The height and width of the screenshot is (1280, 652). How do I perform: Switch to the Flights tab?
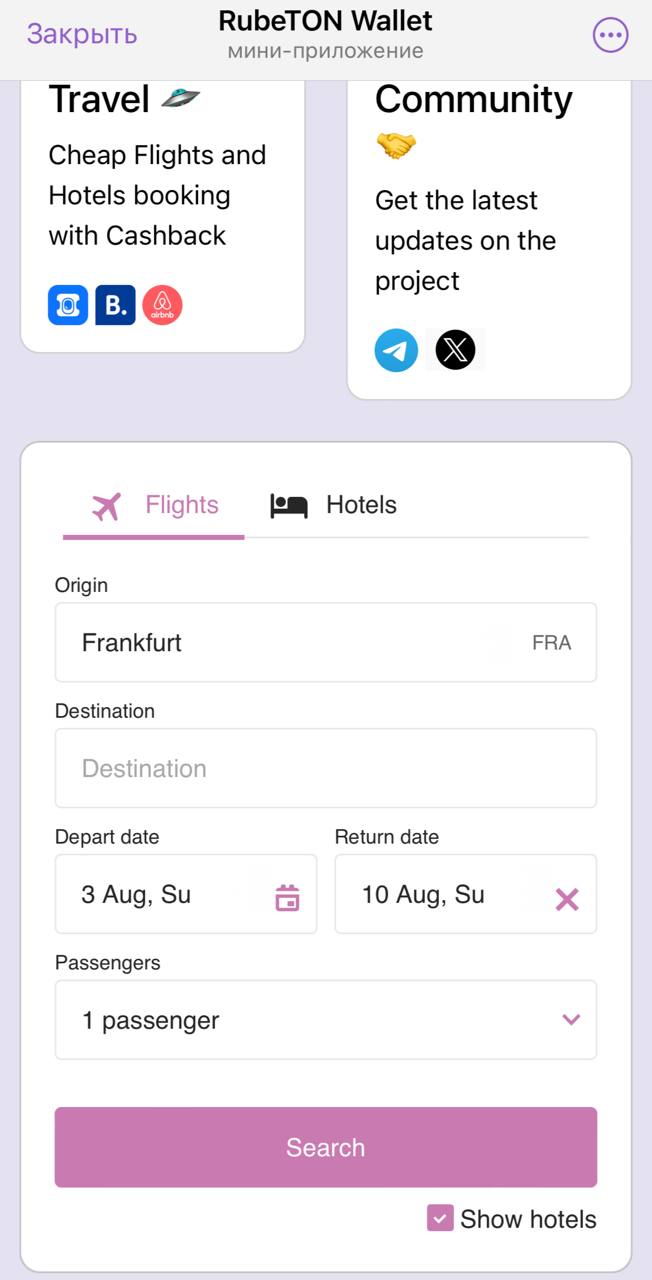[154, 506]
